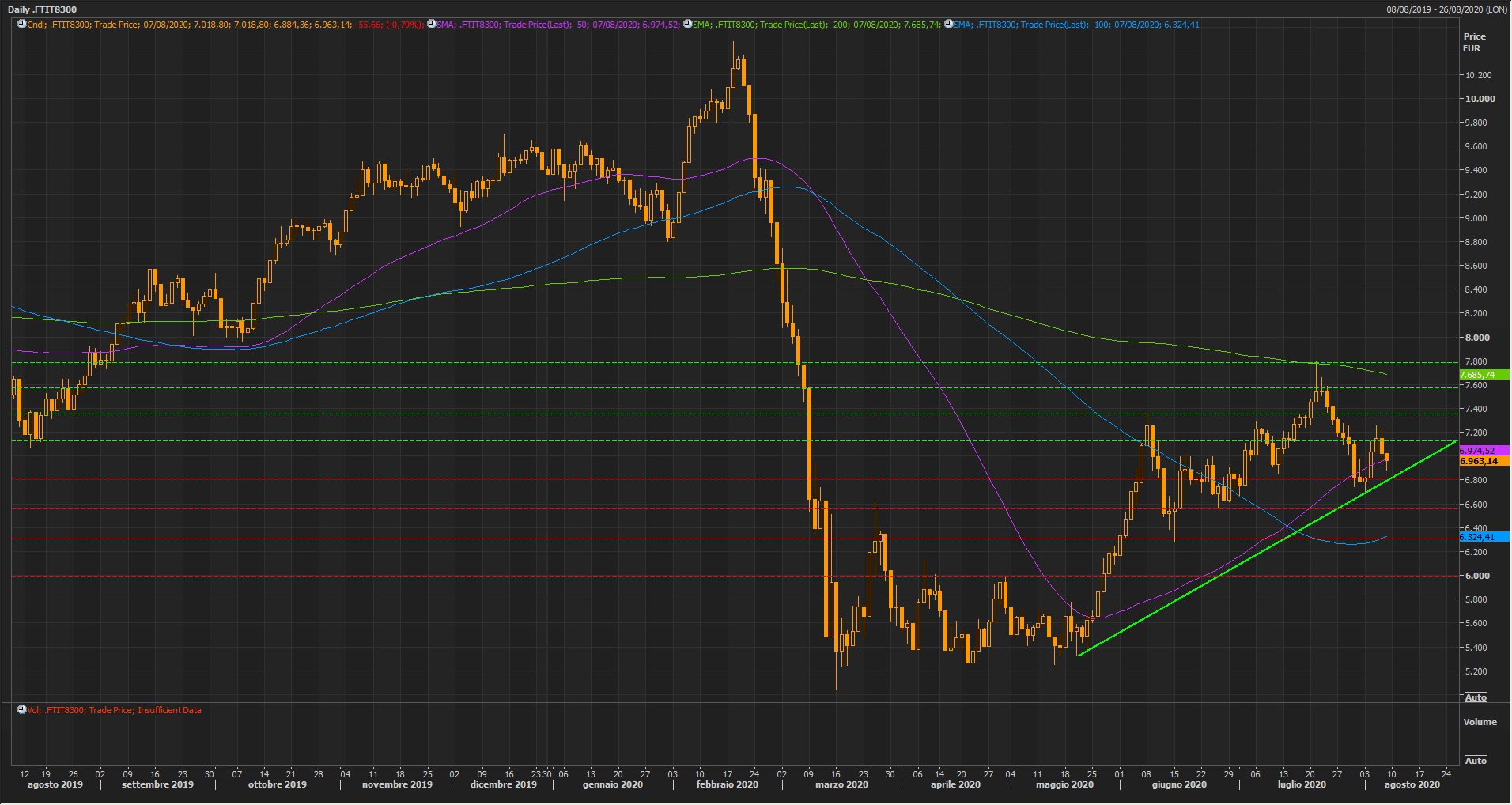Image resolution: width=1512 pixels, height=805 pixels.
Task: Click the clock icon before purple SMA 50
Action: tap(431, 25)
